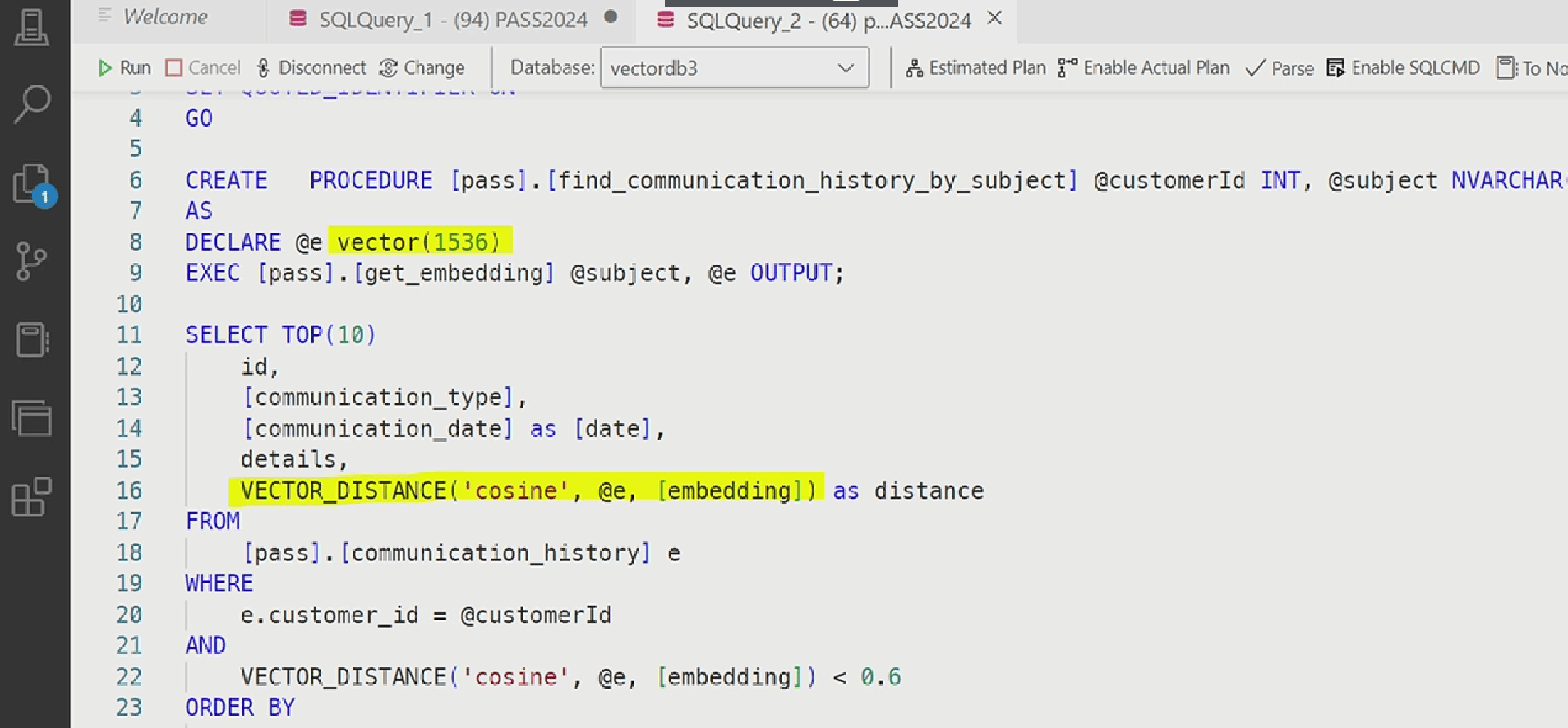
Task: Click the Cancel query button
Action: coord(203,68)
